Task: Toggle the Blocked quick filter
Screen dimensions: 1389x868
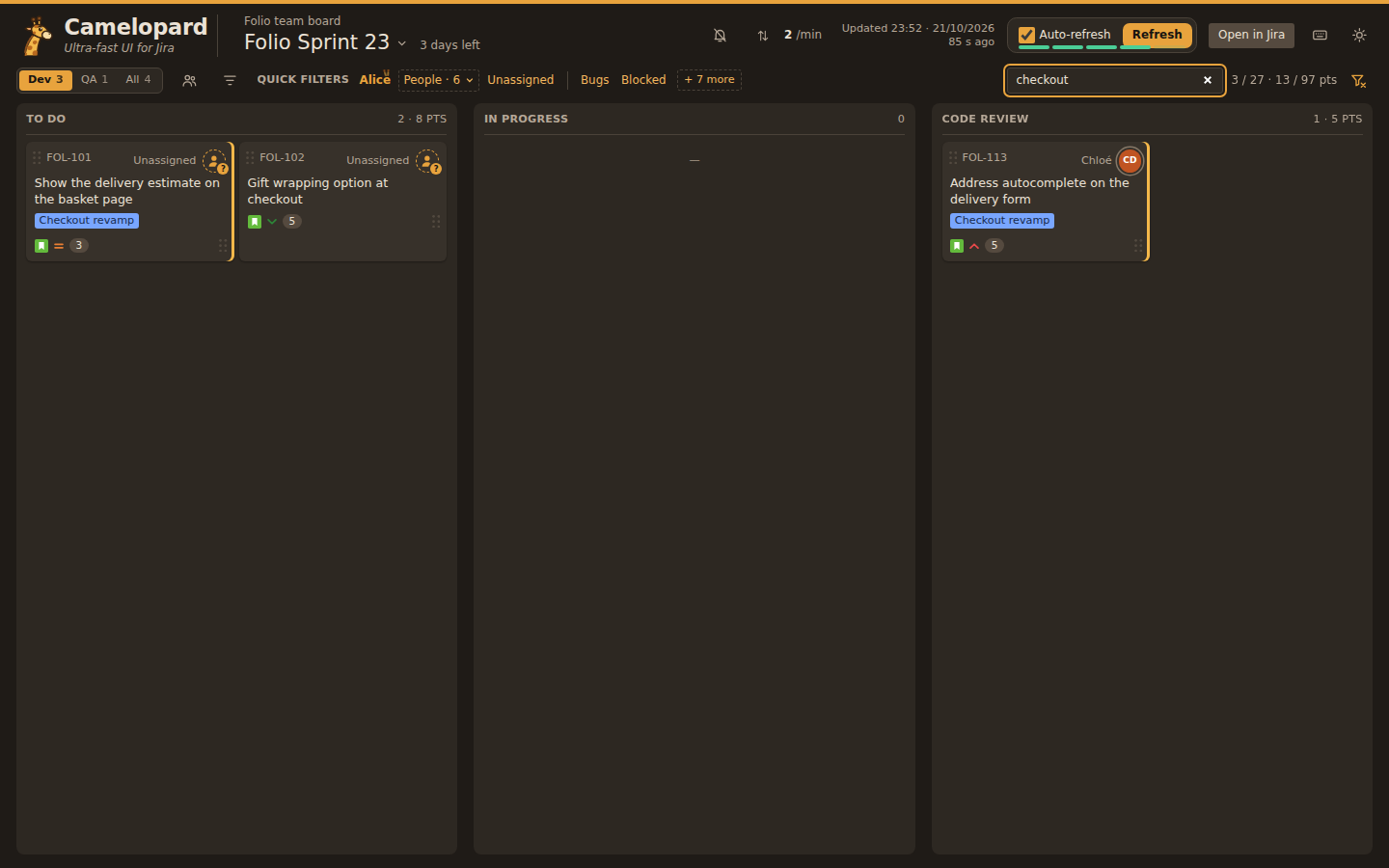Action: (x=643, y=80)
